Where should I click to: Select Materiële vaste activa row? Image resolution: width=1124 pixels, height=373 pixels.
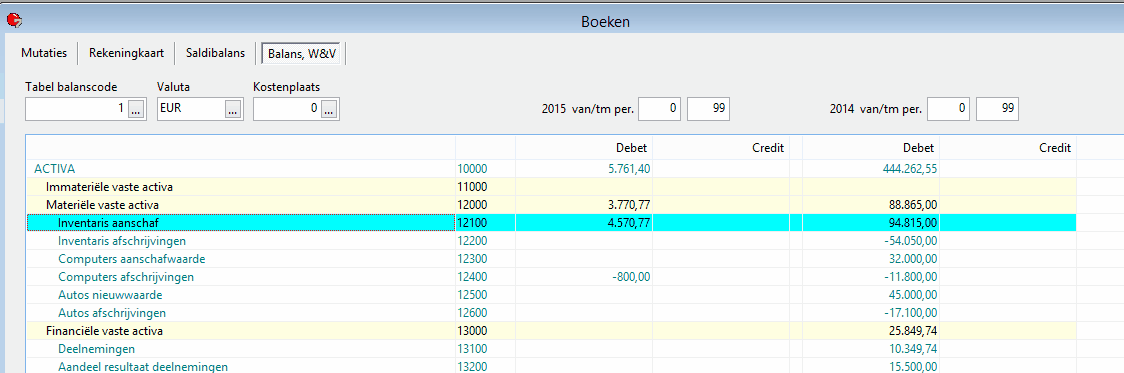tap(551, 205)
